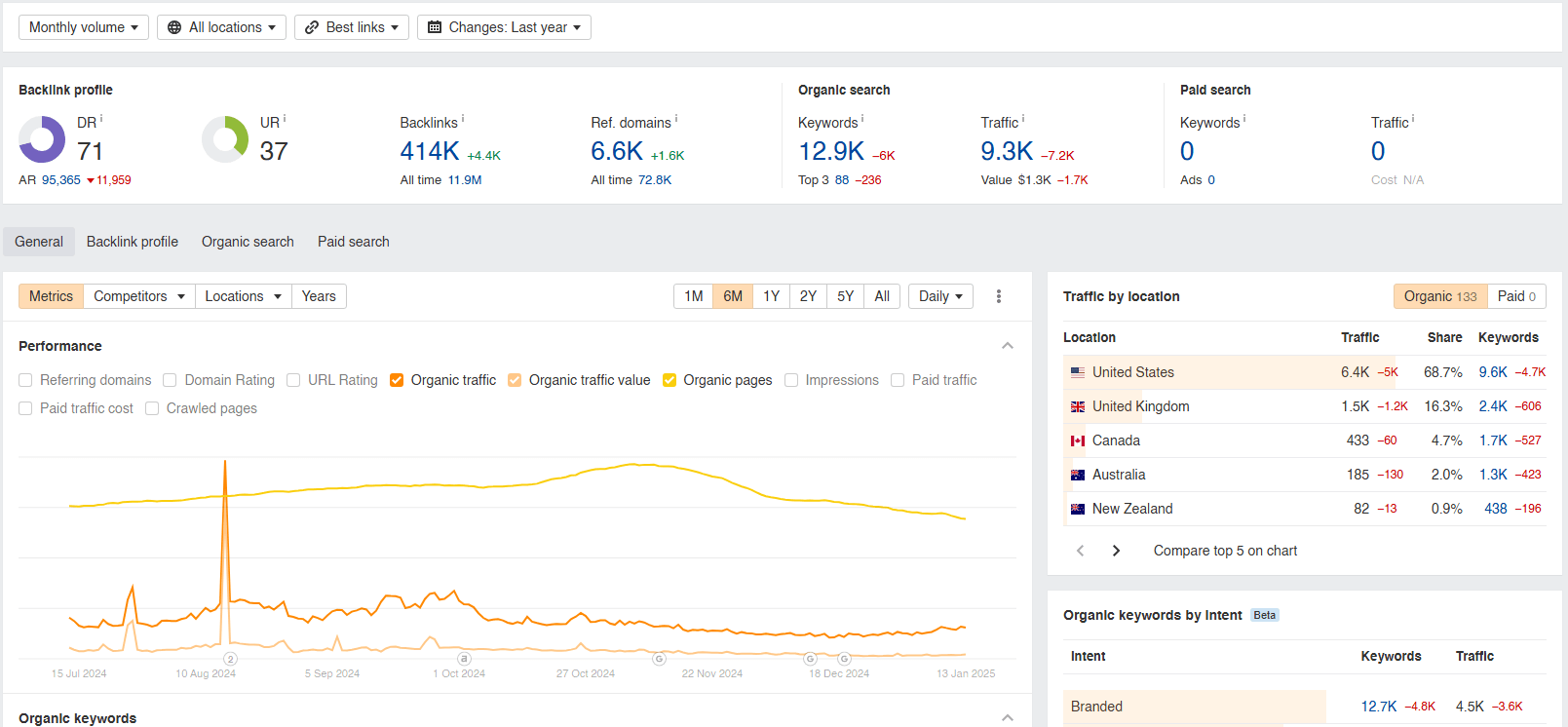Click the chart annotation marker near 10 Aug 2024
The image size is (1568, 727).
tap(231, 659)
